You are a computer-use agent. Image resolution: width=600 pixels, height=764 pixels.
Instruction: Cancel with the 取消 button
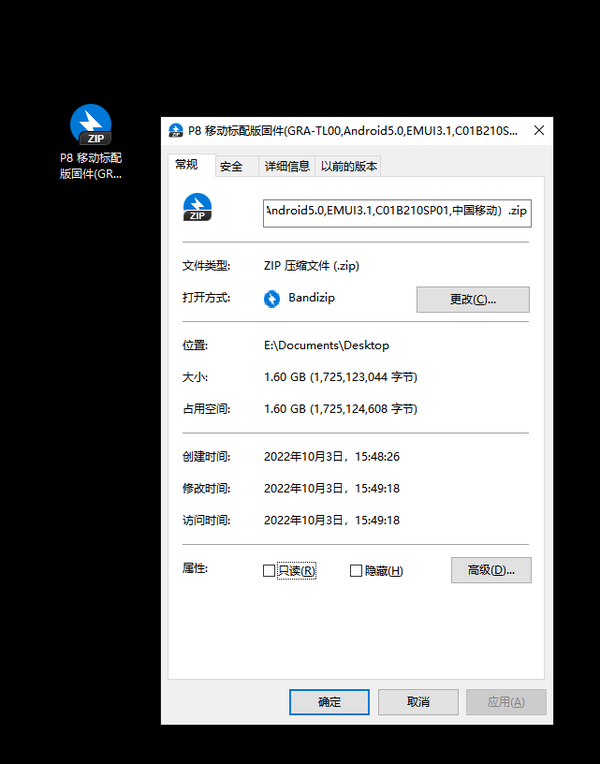click(x=418, y=702)
